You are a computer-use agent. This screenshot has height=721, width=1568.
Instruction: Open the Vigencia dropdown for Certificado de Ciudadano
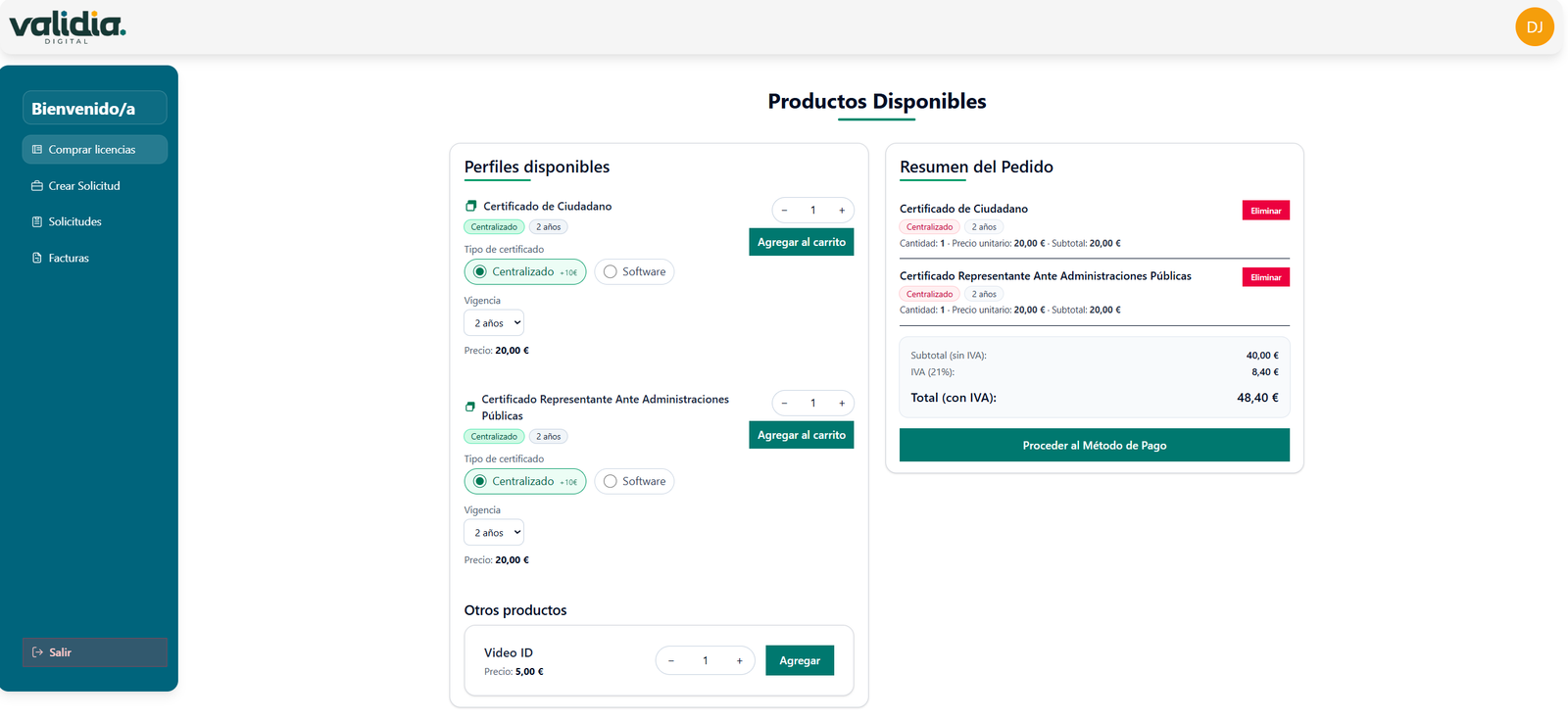point(494,323)
